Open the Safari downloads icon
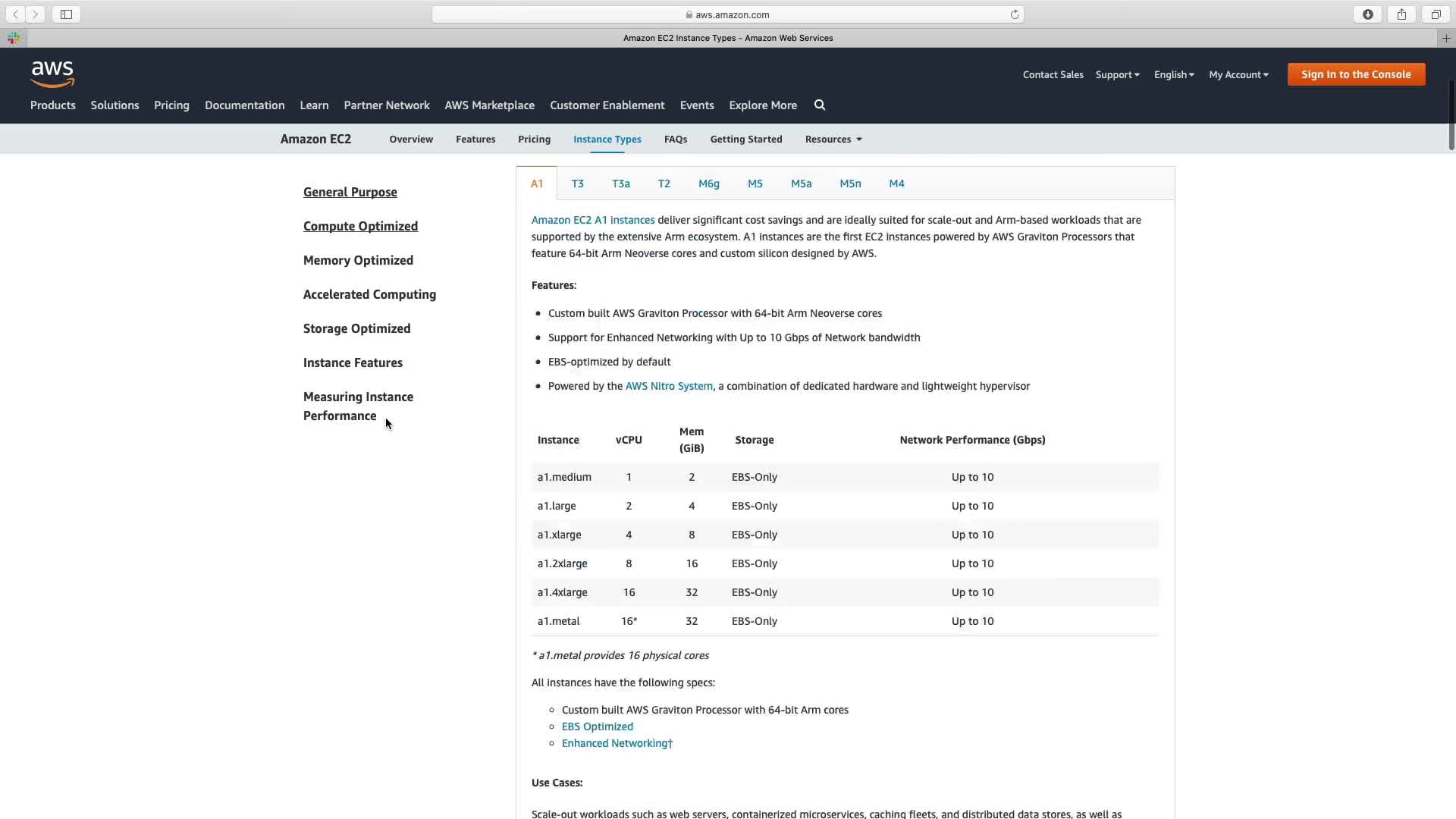 click(x=1368, y=14)
